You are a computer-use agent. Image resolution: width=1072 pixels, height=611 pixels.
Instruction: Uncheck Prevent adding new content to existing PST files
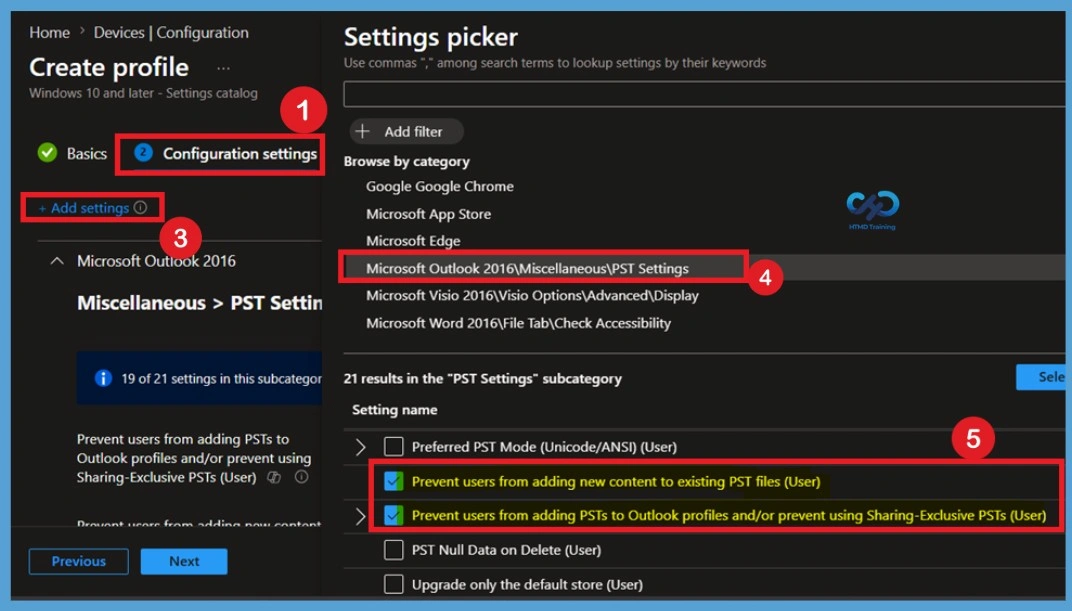394,481
